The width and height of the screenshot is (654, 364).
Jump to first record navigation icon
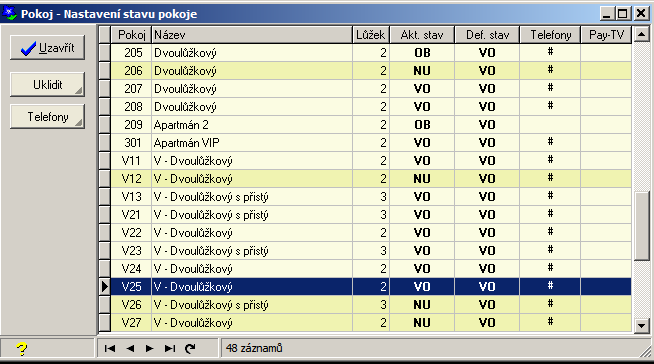click(x=110, y=348)
